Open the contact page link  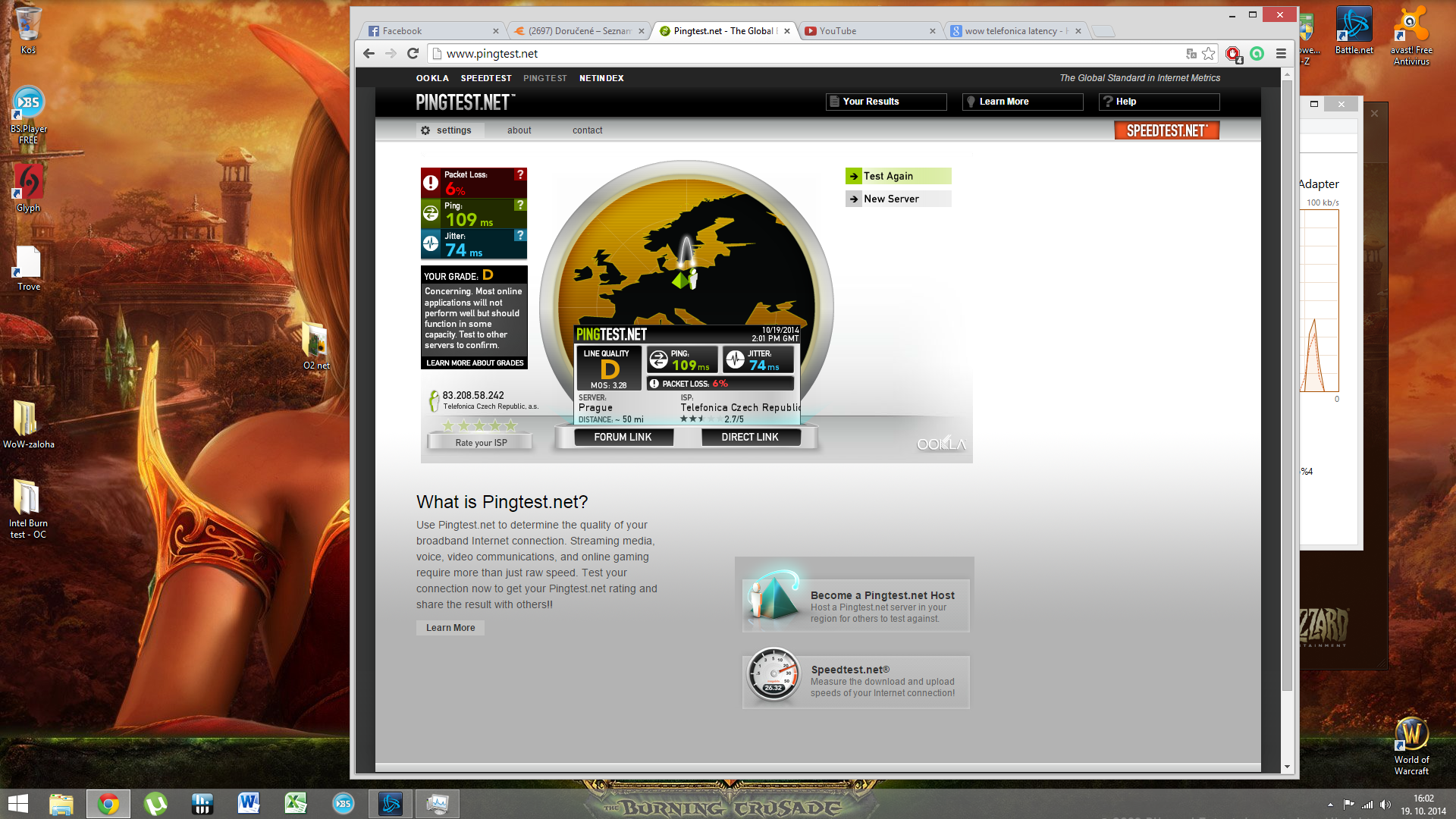(x=587, y=130)
